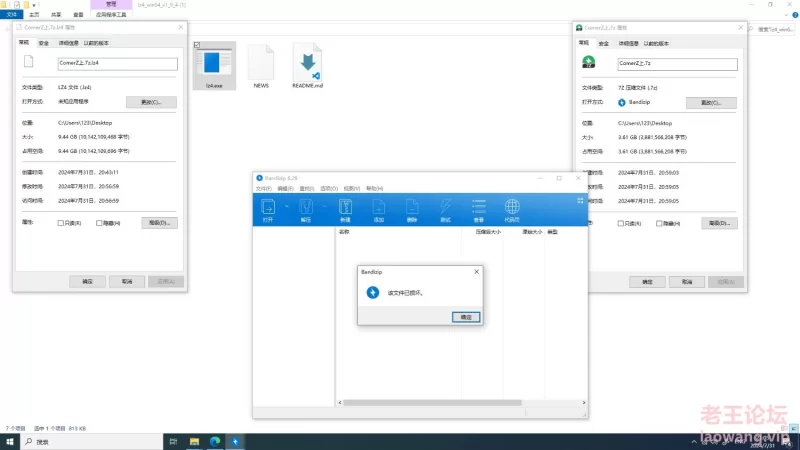Toggle 隐藏 checkbox in the lz4 properties window
The width and height of the screenshot is (800, 450).
coord(99,223)
